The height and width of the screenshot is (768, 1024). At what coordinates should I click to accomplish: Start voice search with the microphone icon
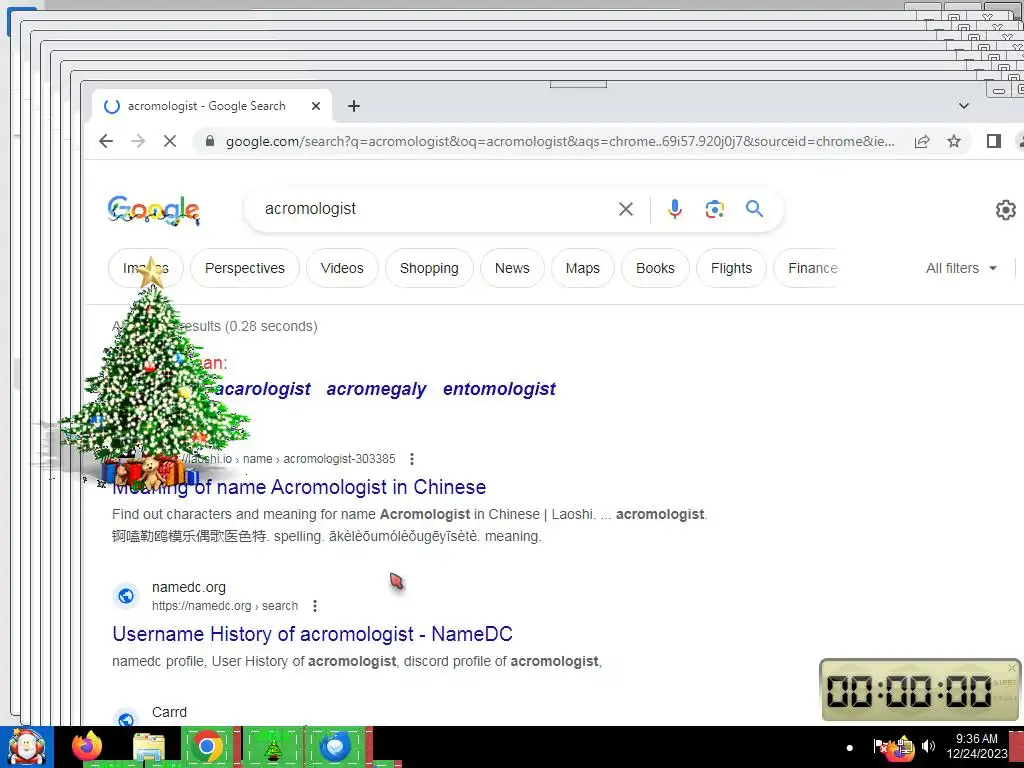coord(675,209)
